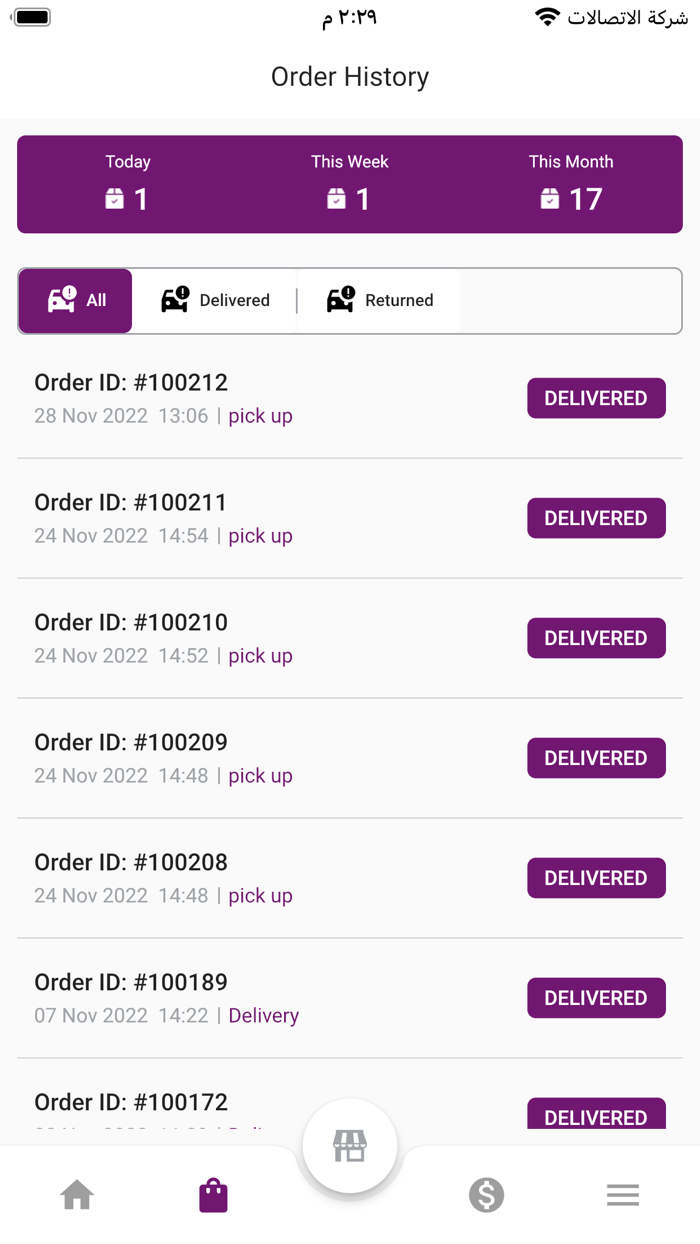Tap the This Week orders box icon
700x1244 pixels.
337,199
